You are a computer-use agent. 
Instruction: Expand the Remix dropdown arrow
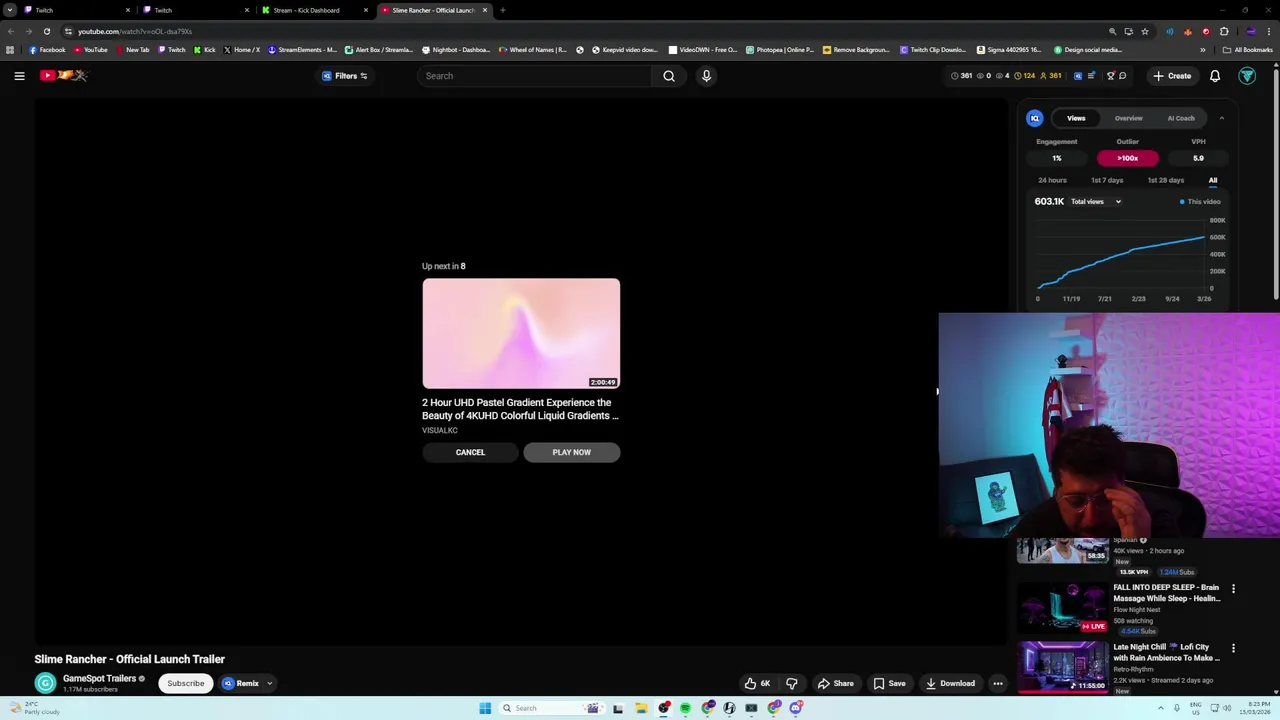(269, 683)
